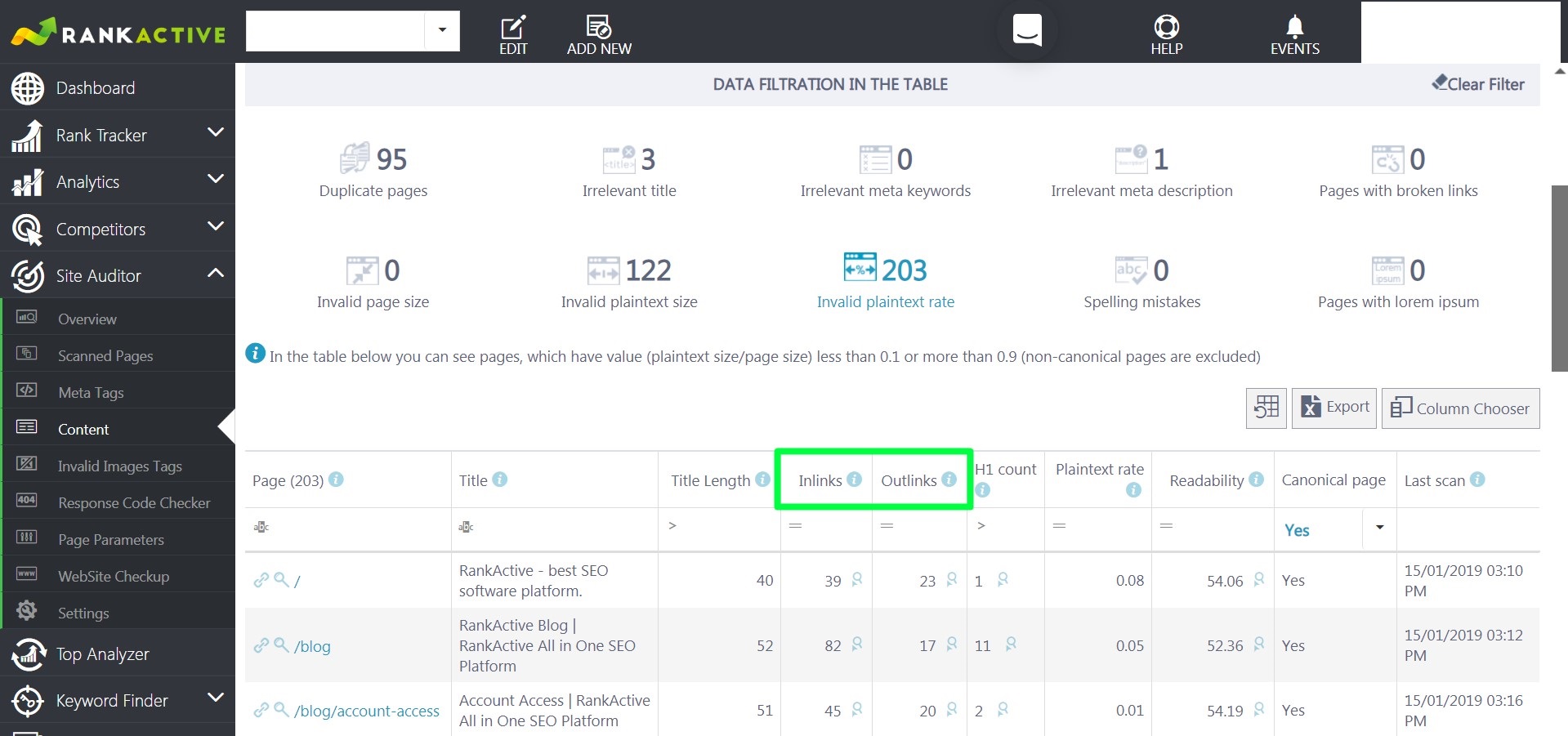Click the Export button
Image resolution: width=1568 pixels, height=736 pixels.
1334,408
